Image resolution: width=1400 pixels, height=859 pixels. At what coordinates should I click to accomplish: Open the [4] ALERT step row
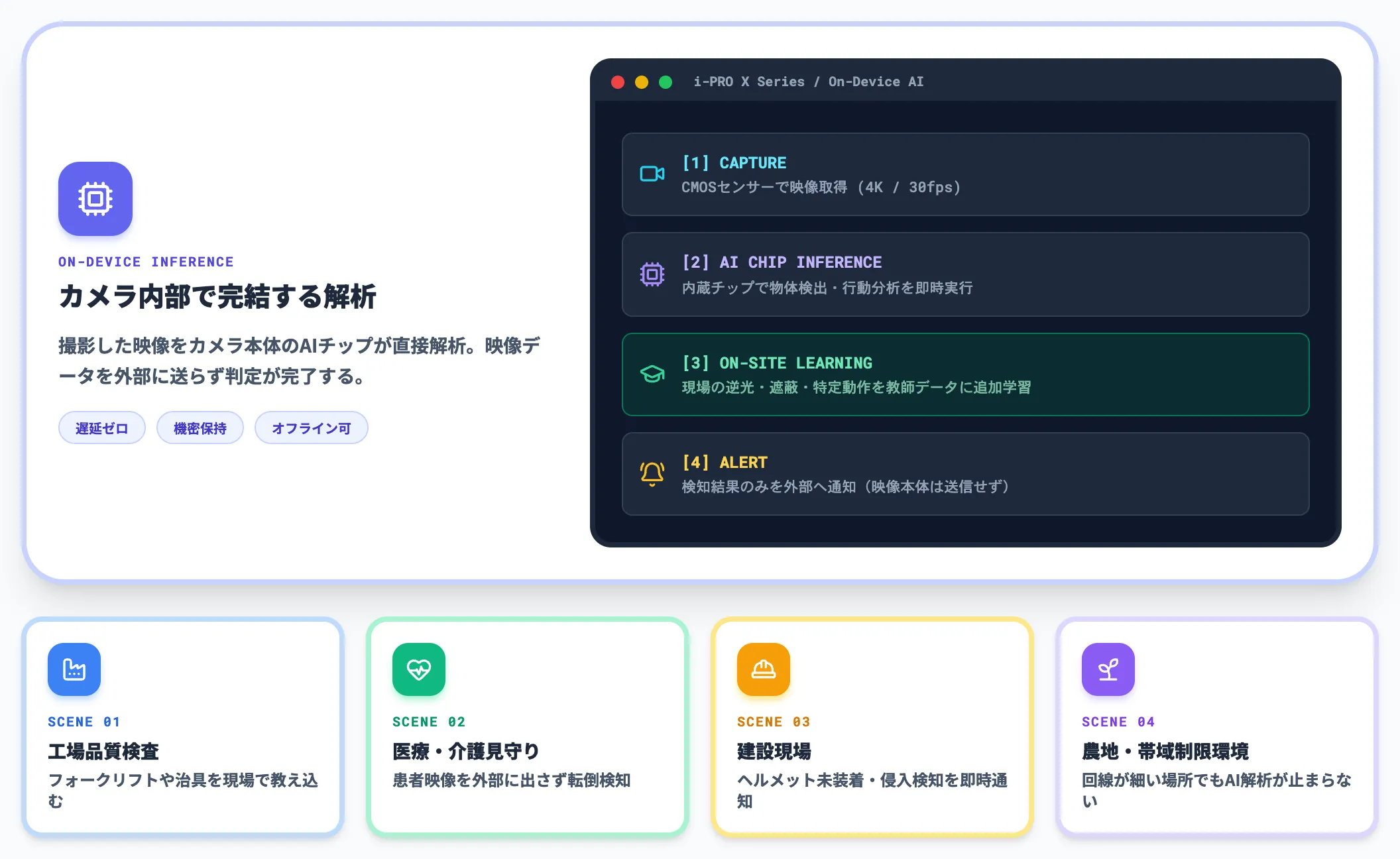965,474
